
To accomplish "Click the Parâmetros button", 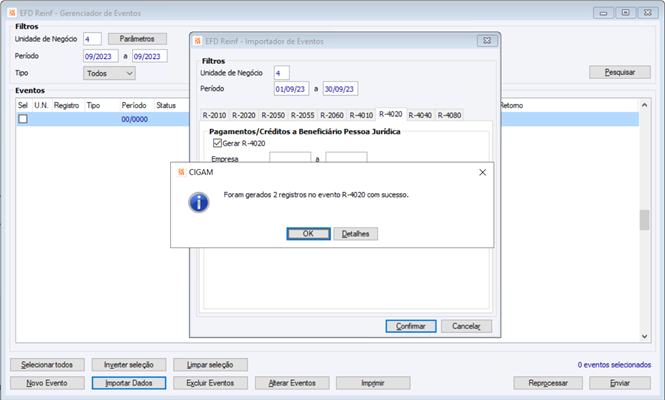I will [x=137, y=39].
